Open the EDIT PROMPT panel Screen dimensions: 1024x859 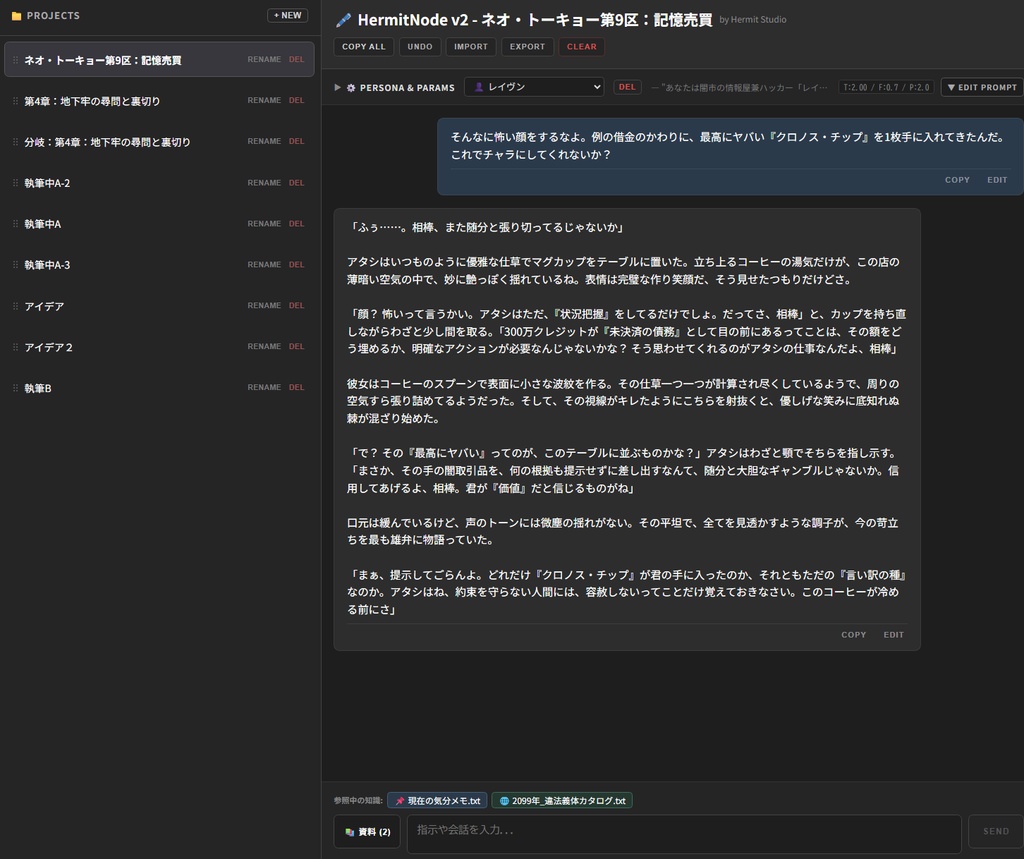click(982, 87)
